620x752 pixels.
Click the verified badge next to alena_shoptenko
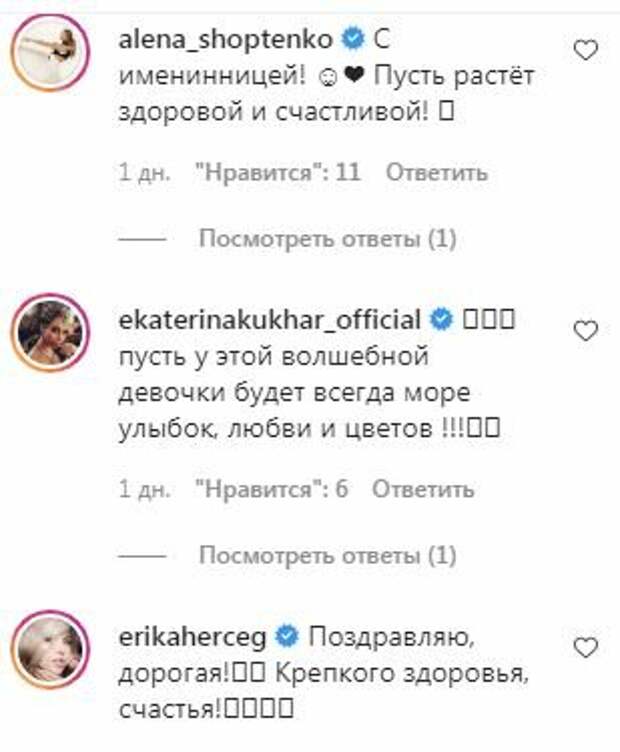coord(352,39)
